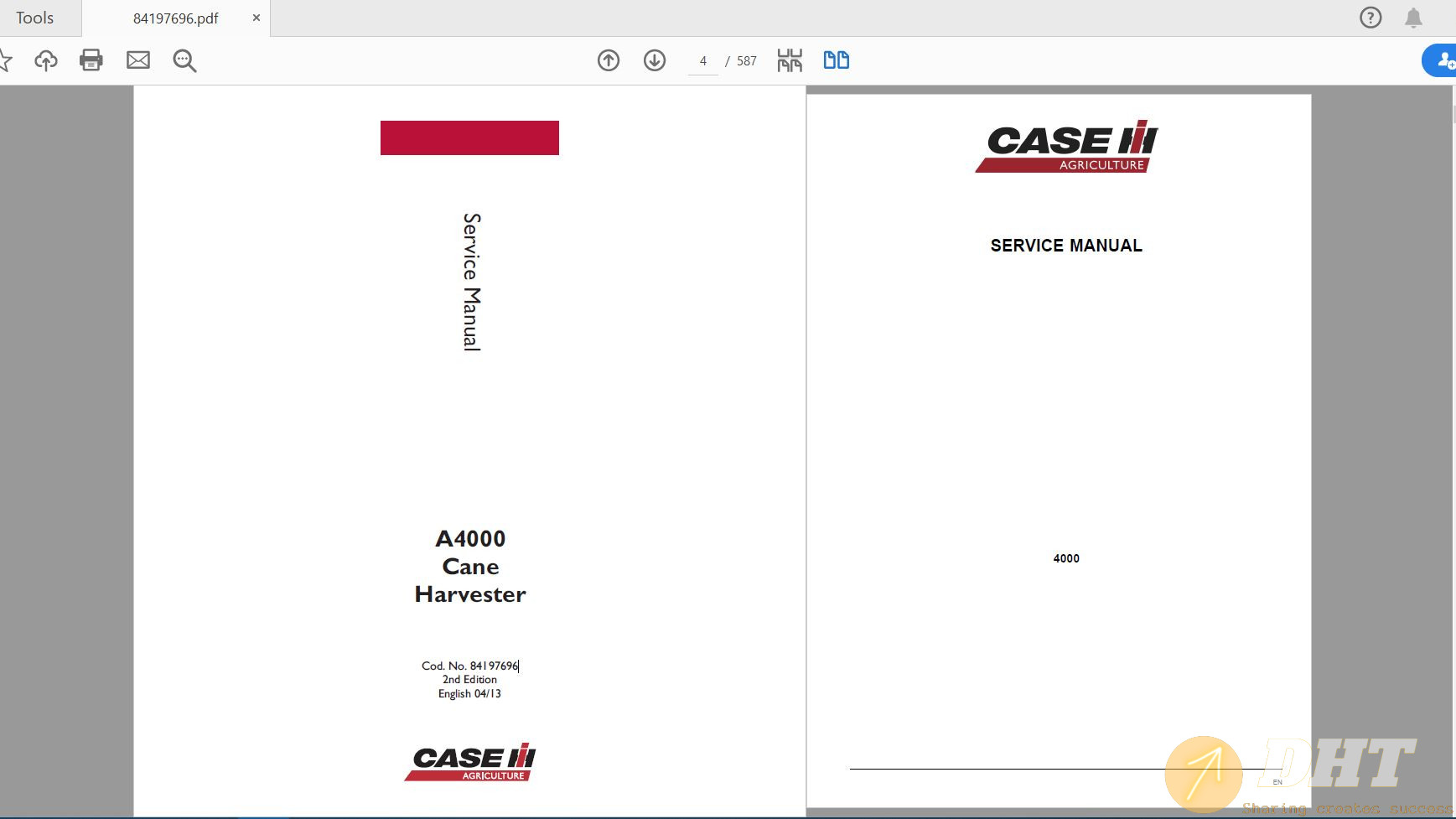Expand the help options
The width and height of the screenshot is (1456, 819).
[1372, 17]
